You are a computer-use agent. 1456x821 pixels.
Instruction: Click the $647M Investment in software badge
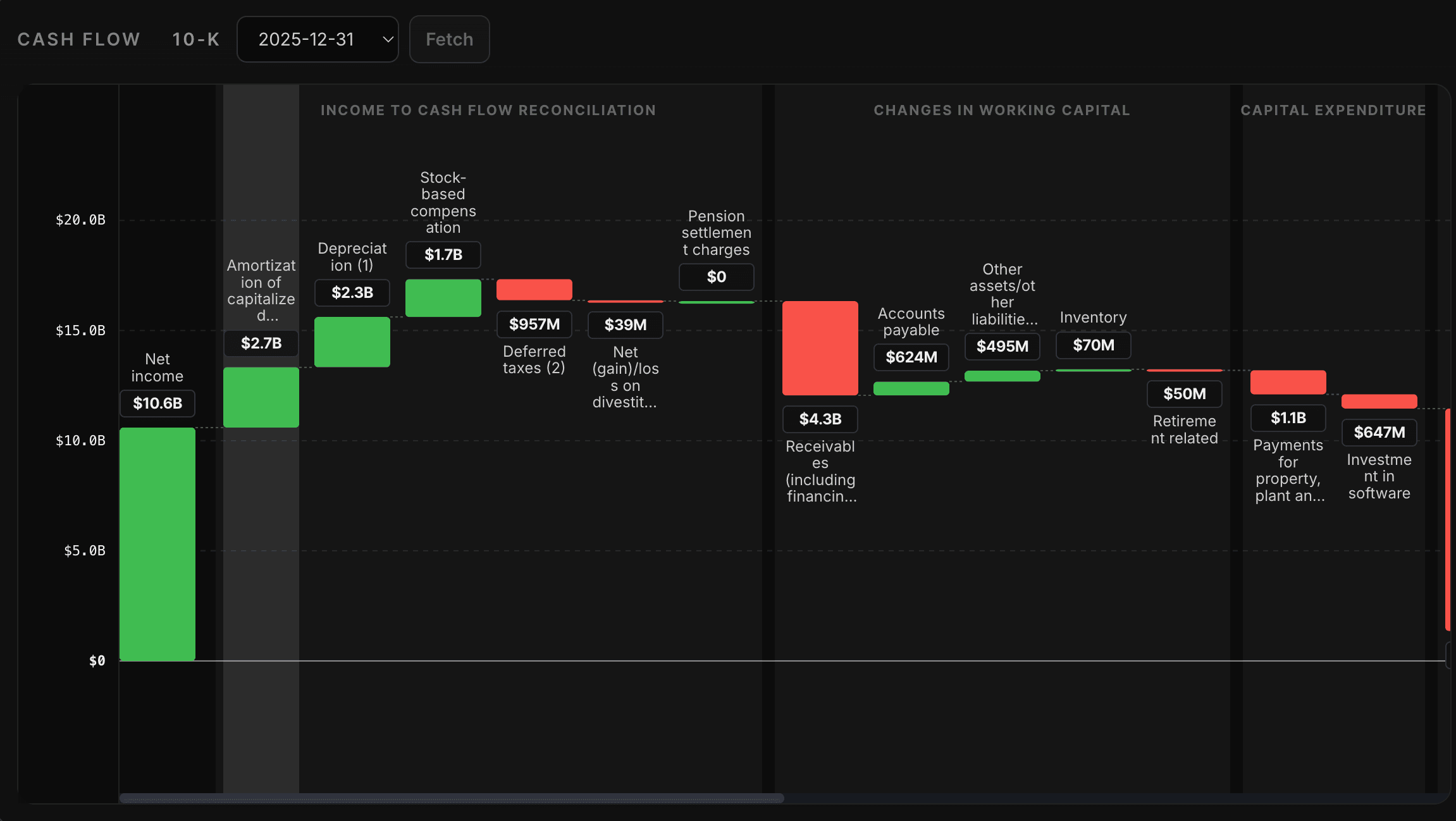pyautogui.click(x=1379, y=432)
